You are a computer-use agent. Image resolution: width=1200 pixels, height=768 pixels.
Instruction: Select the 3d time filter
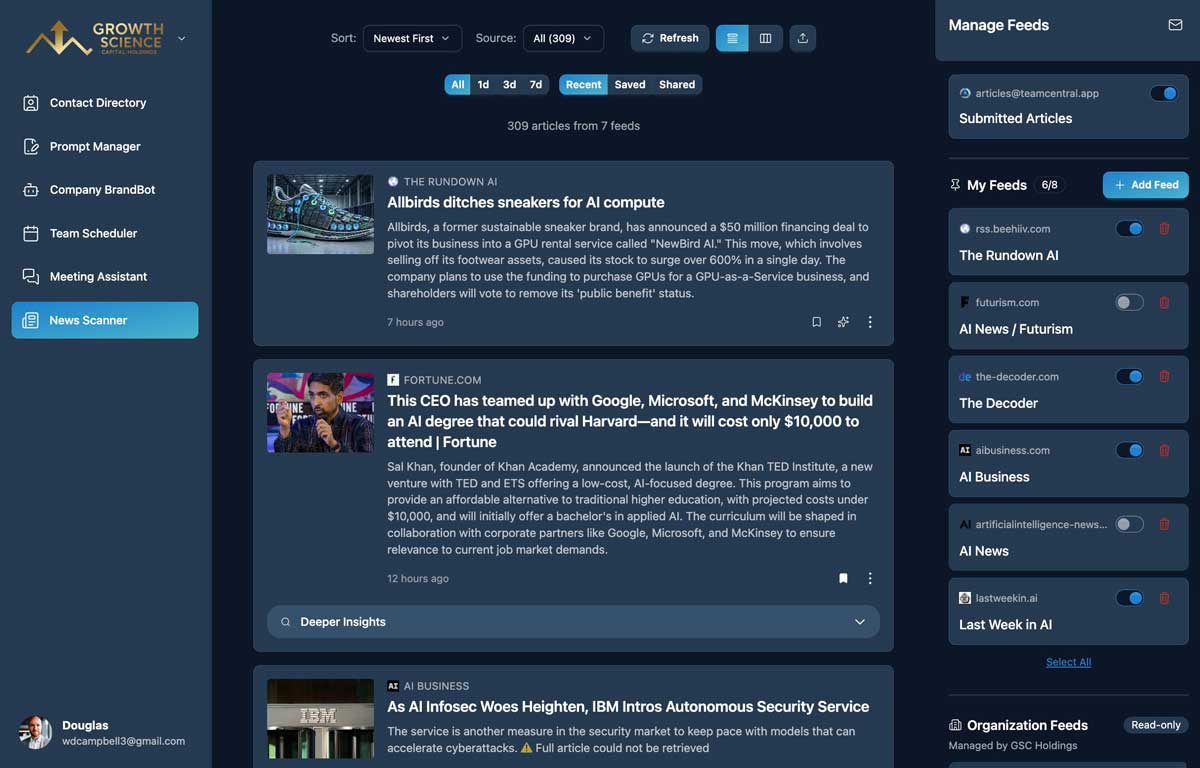[509, 85]
